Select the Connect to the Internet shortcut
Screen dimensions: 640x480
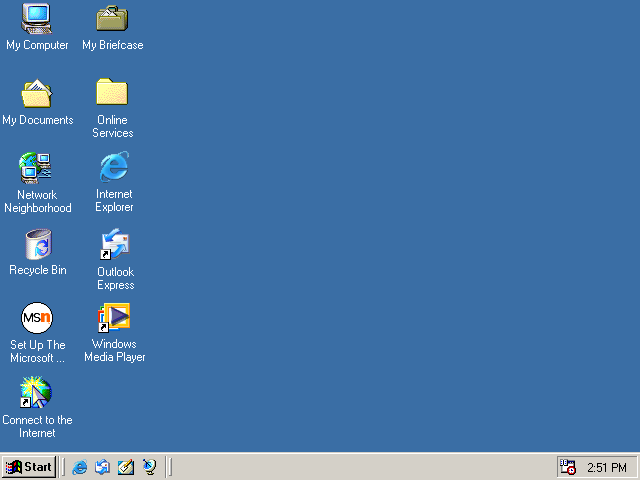(x=36, y=392)
